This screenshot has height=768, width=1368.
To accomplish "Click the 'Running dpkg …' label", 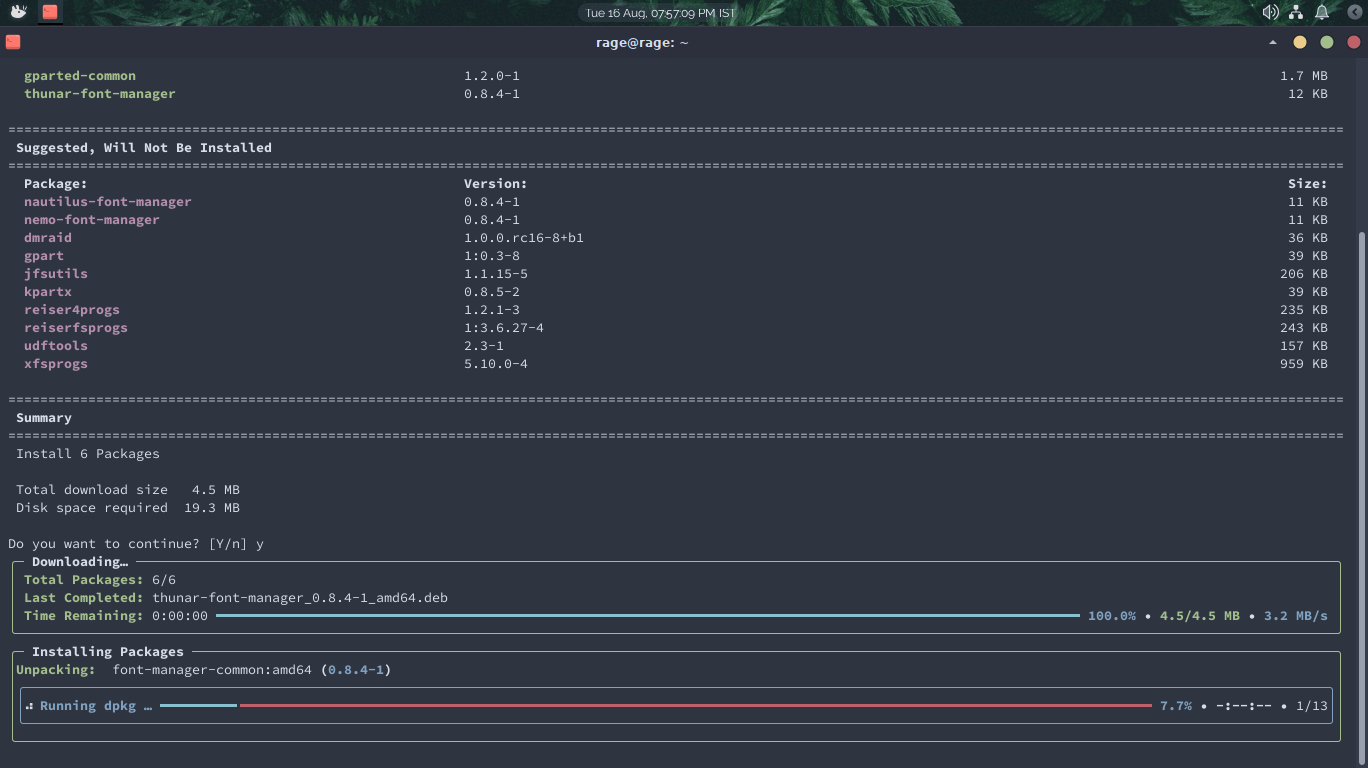I will click(96, 706).
